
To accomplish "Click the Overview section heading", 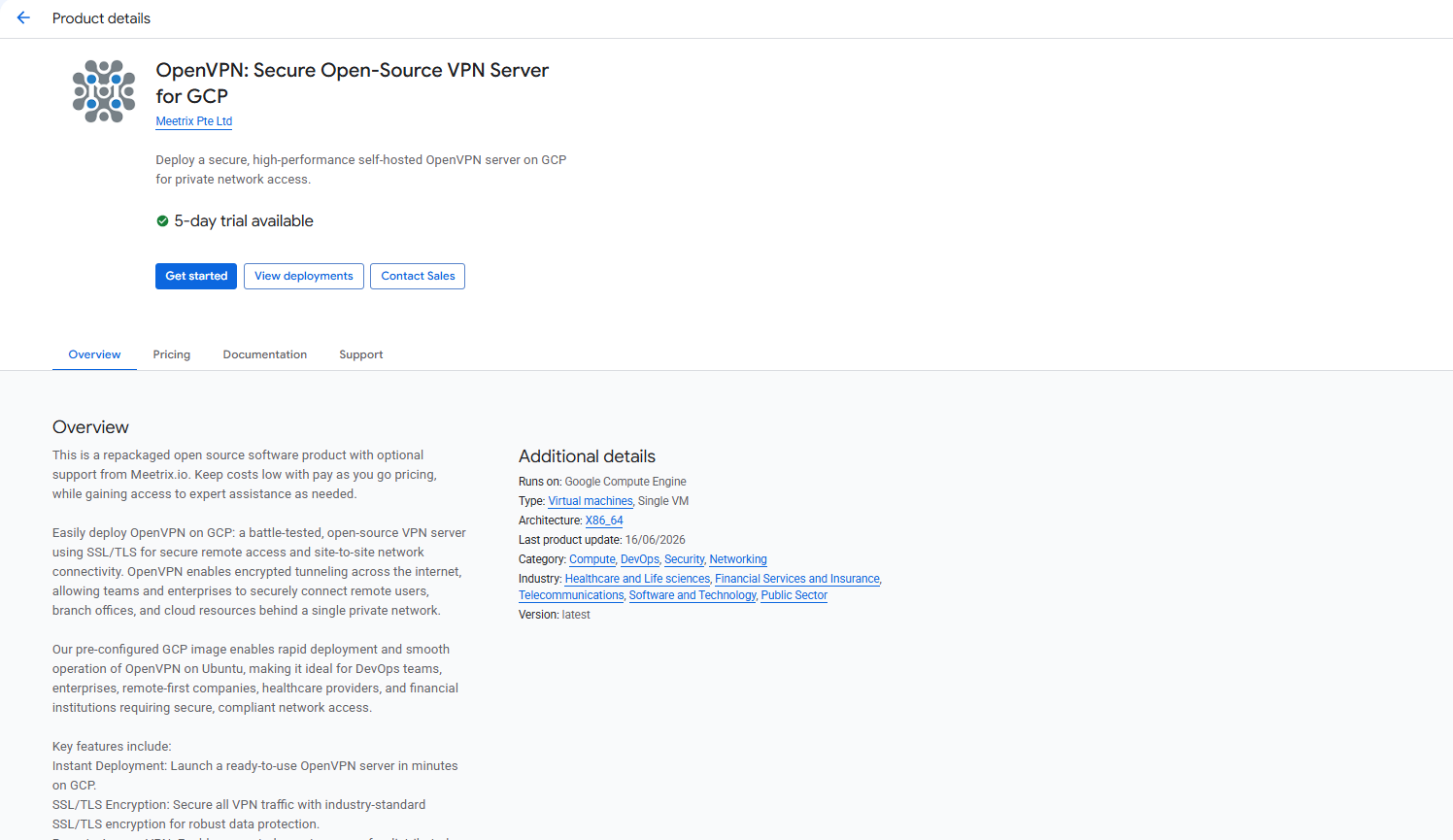I will pos(90,427).
